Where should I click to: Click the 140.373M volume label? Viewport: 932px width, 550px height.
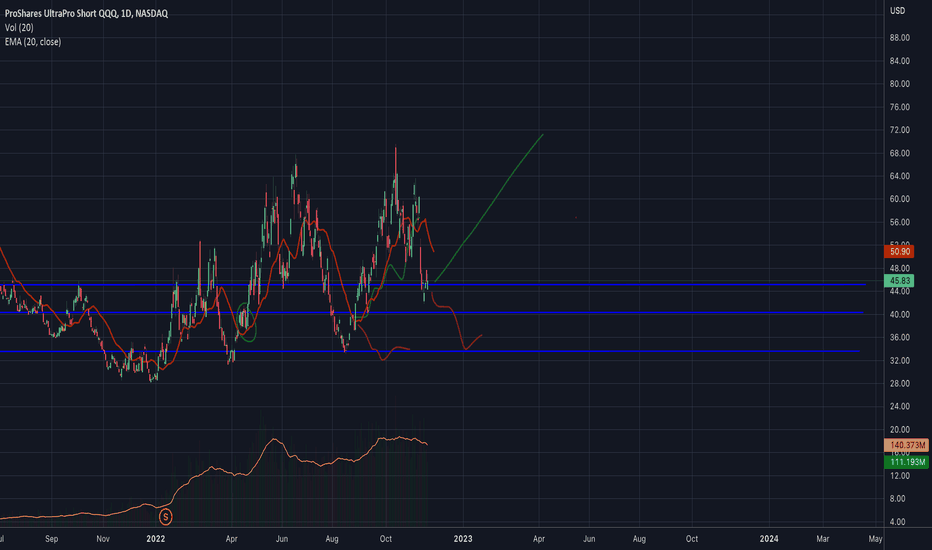(906, 445)
